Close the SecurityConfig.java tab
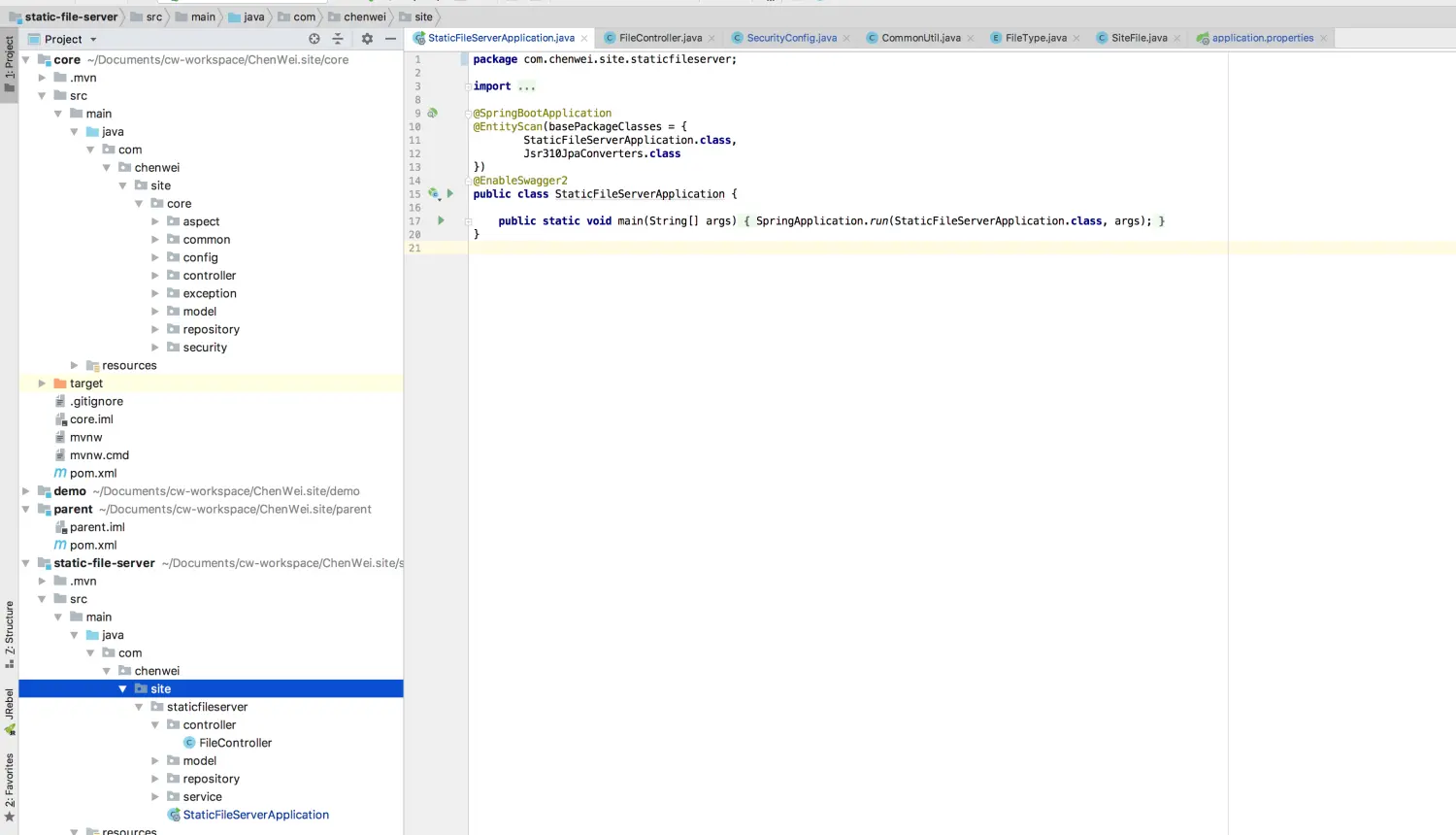Viewport: 1456px width, 835px height. [x=846, y=39]
